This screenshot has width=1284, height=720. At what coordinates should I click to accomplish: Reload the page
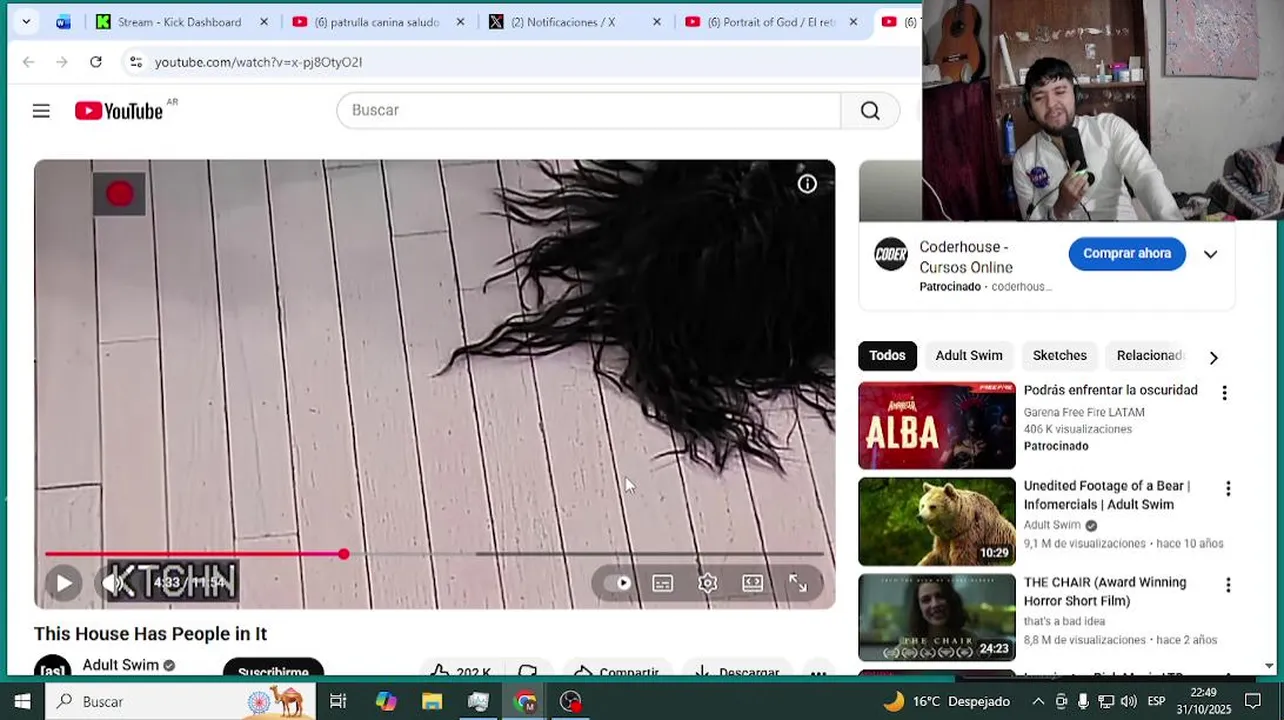[x=95, y=62]
